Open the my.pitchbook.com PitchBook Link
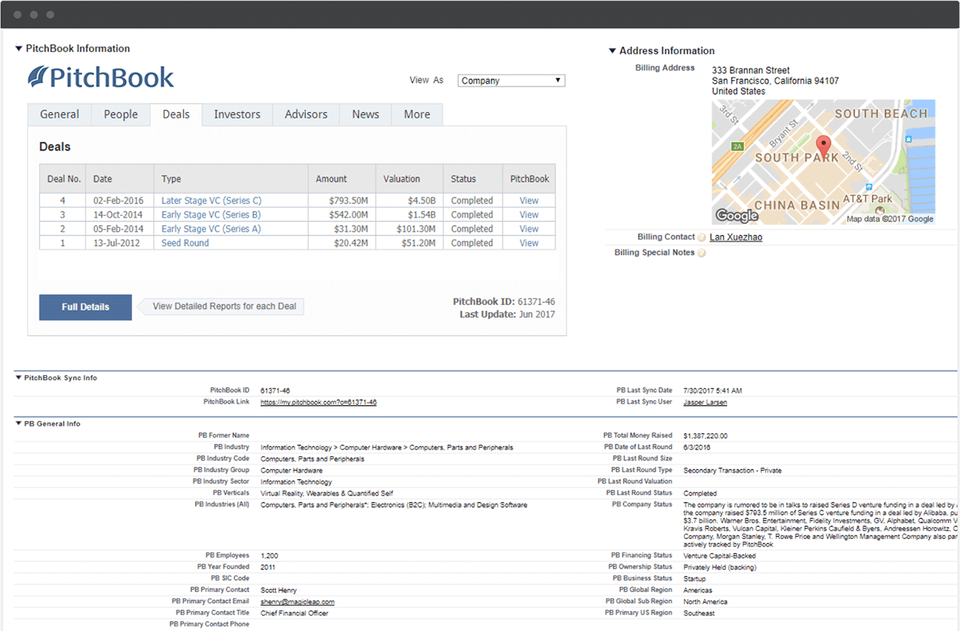 318,402
